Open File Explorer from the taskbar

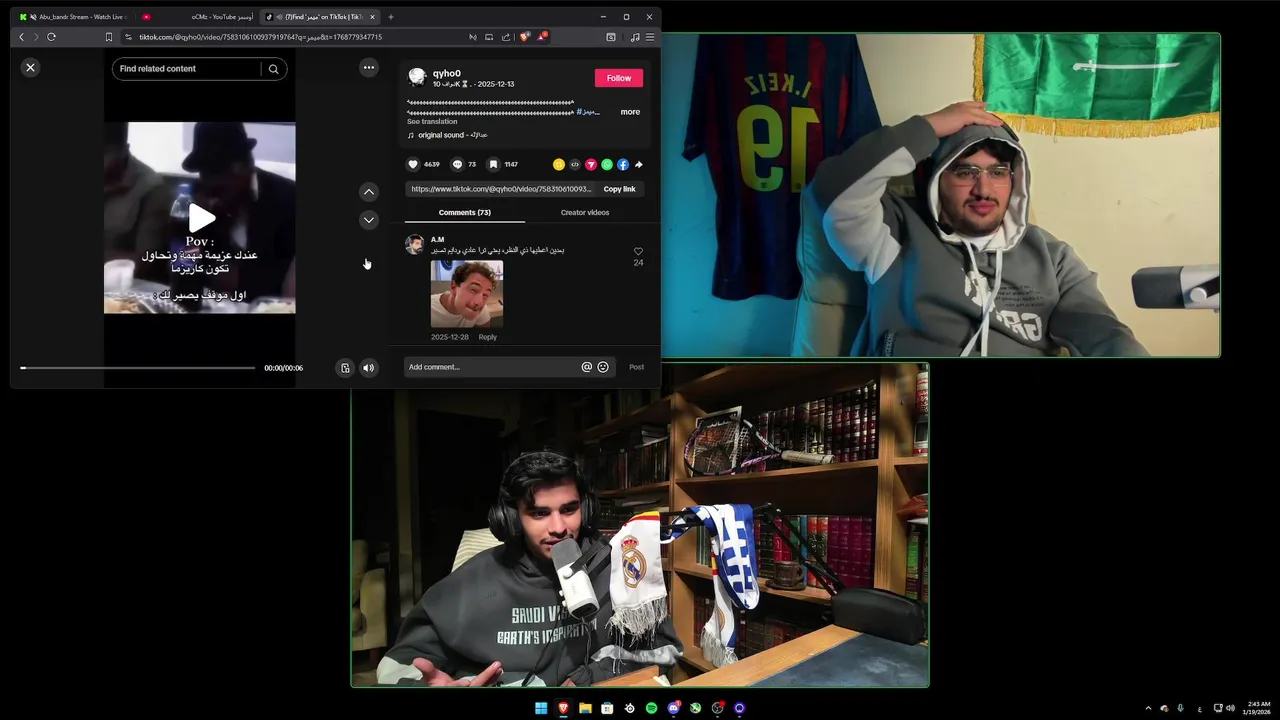click(585, 708)
